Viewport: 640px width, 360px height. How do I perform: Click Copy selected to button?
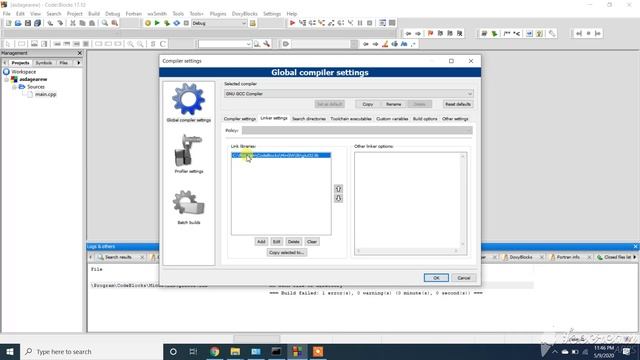coord(287,253)
